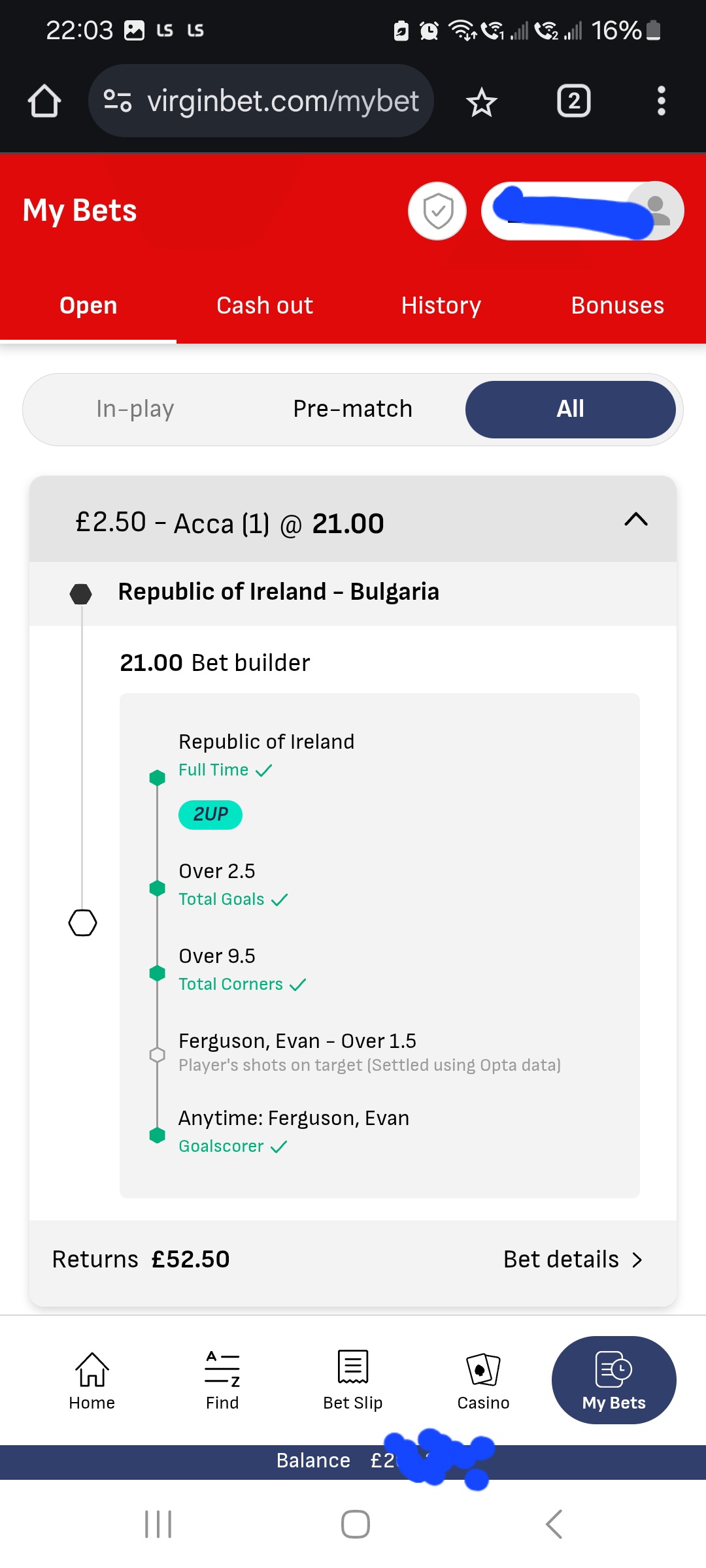The height and width of the screenshot is (1568, 706).
Task: Select the In-play filter
Action: tap(135, 409)
